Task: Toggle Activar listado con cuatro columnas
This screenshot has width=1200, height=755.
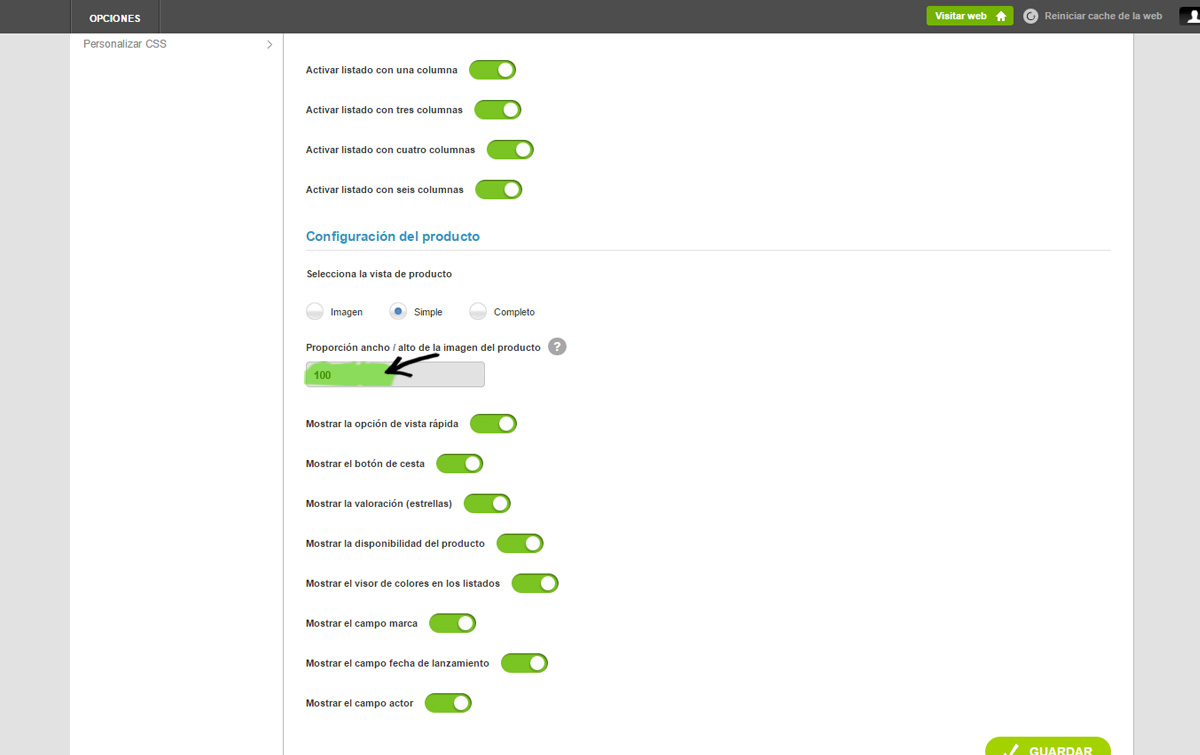Action: click(x=510, y=150)
